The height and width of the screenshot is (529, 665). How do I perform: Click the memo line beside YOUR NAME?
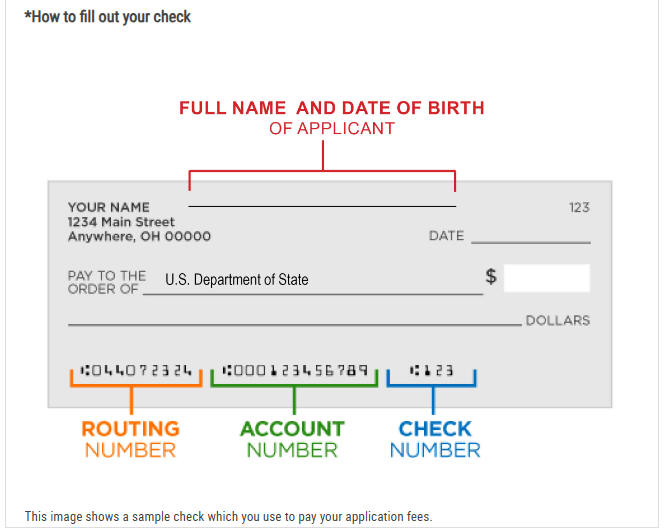pos(322,206)
